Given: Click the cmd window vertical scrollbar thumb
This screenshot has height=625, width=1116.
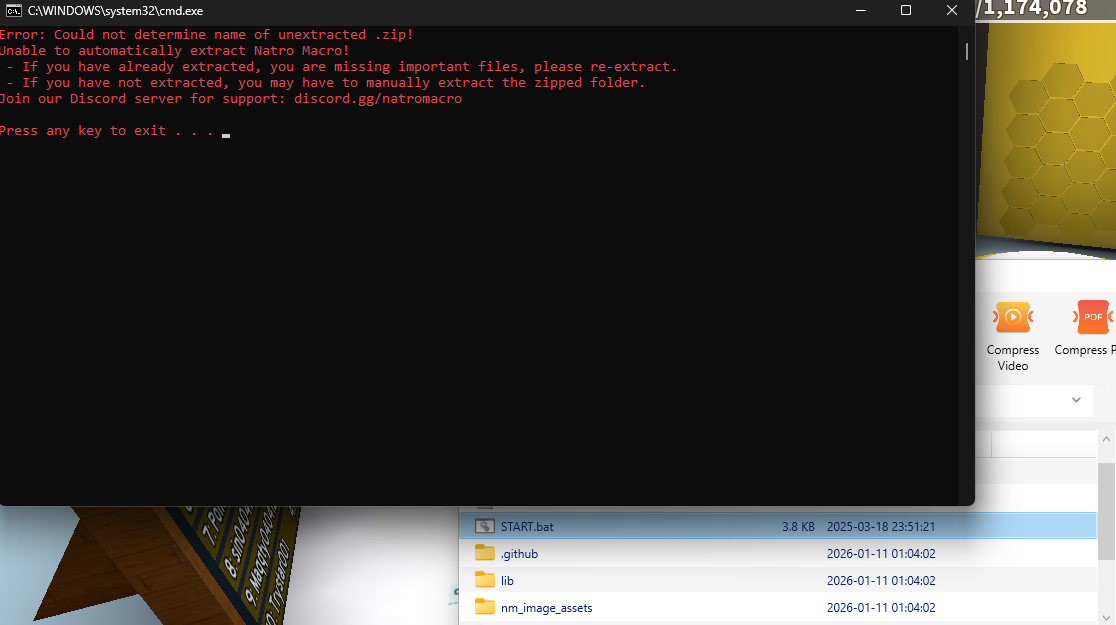Looking at the screenshot, I should 967,51.
